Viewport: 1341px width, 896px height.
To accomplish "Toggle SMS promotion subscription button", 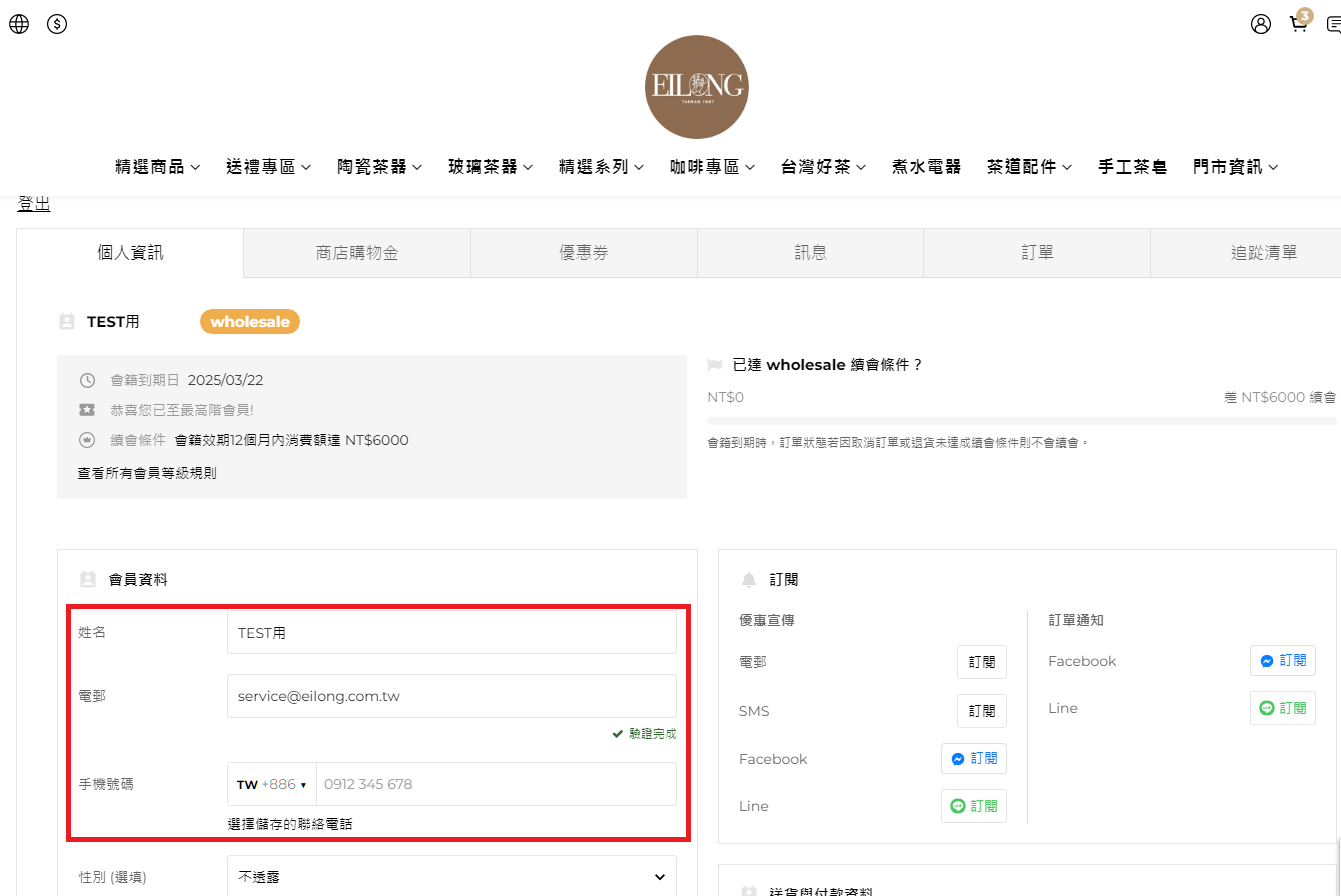I will coord(981,711).
